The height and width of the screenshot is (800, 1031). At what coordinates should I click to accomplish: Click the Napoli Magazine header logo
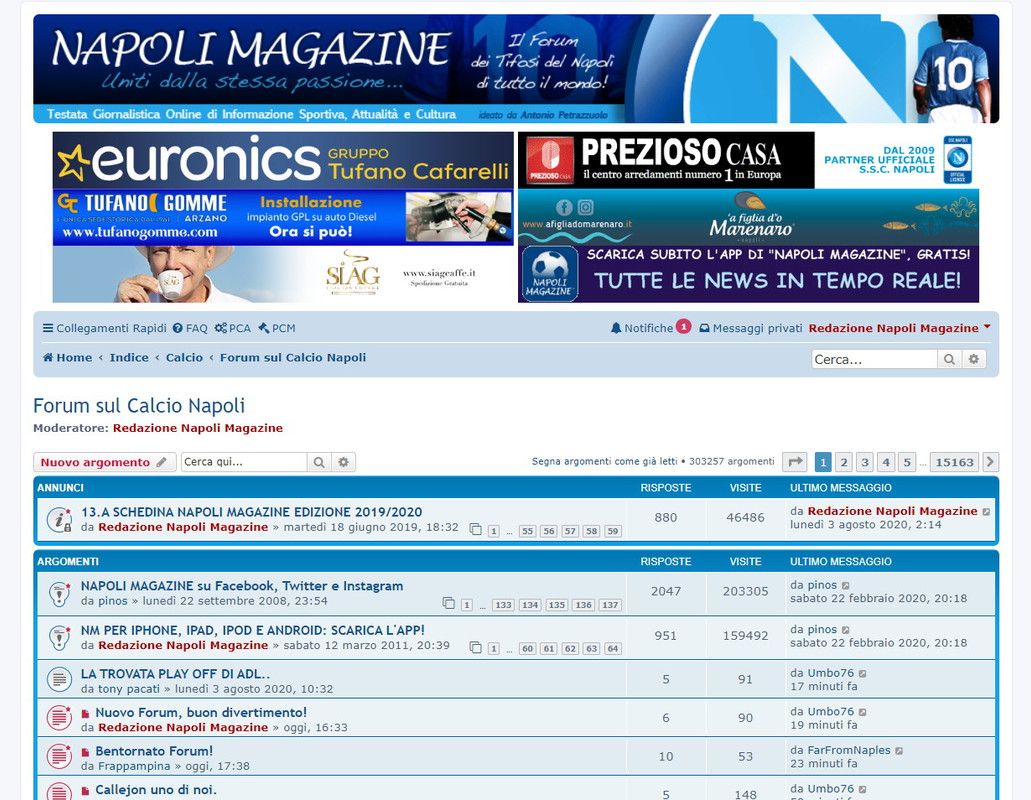[x=516, y=68]
